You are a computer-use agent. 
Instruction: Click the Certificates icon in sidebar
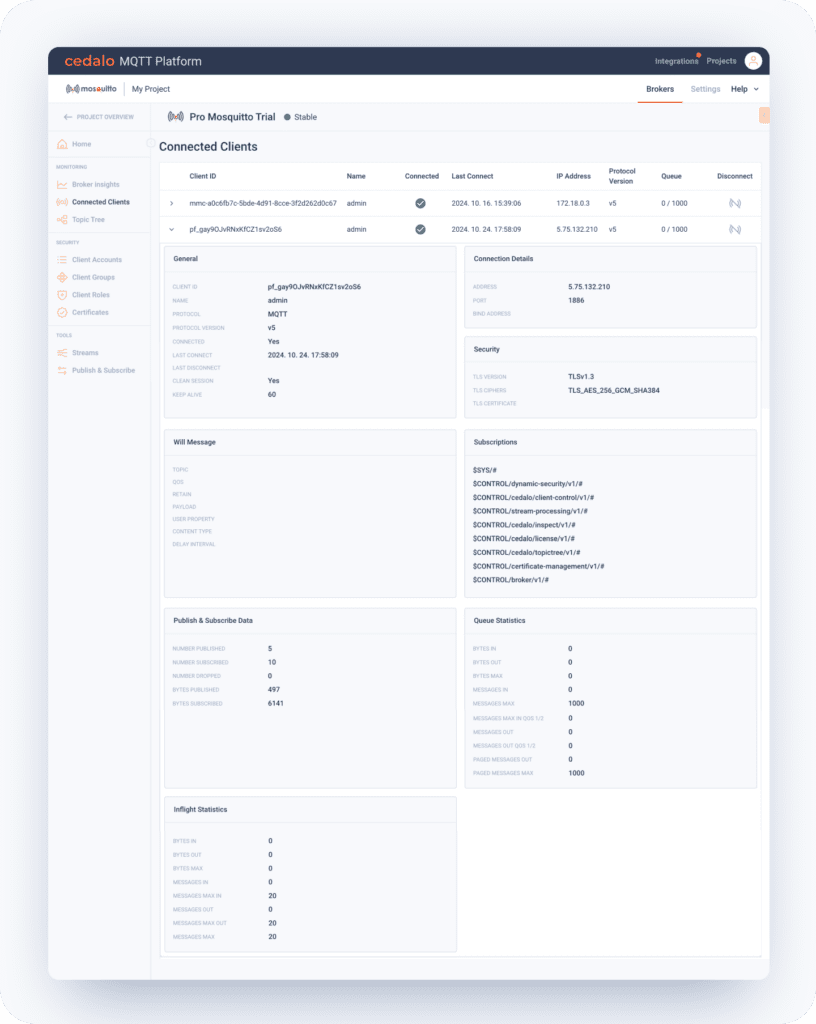[x=62, y=313]
